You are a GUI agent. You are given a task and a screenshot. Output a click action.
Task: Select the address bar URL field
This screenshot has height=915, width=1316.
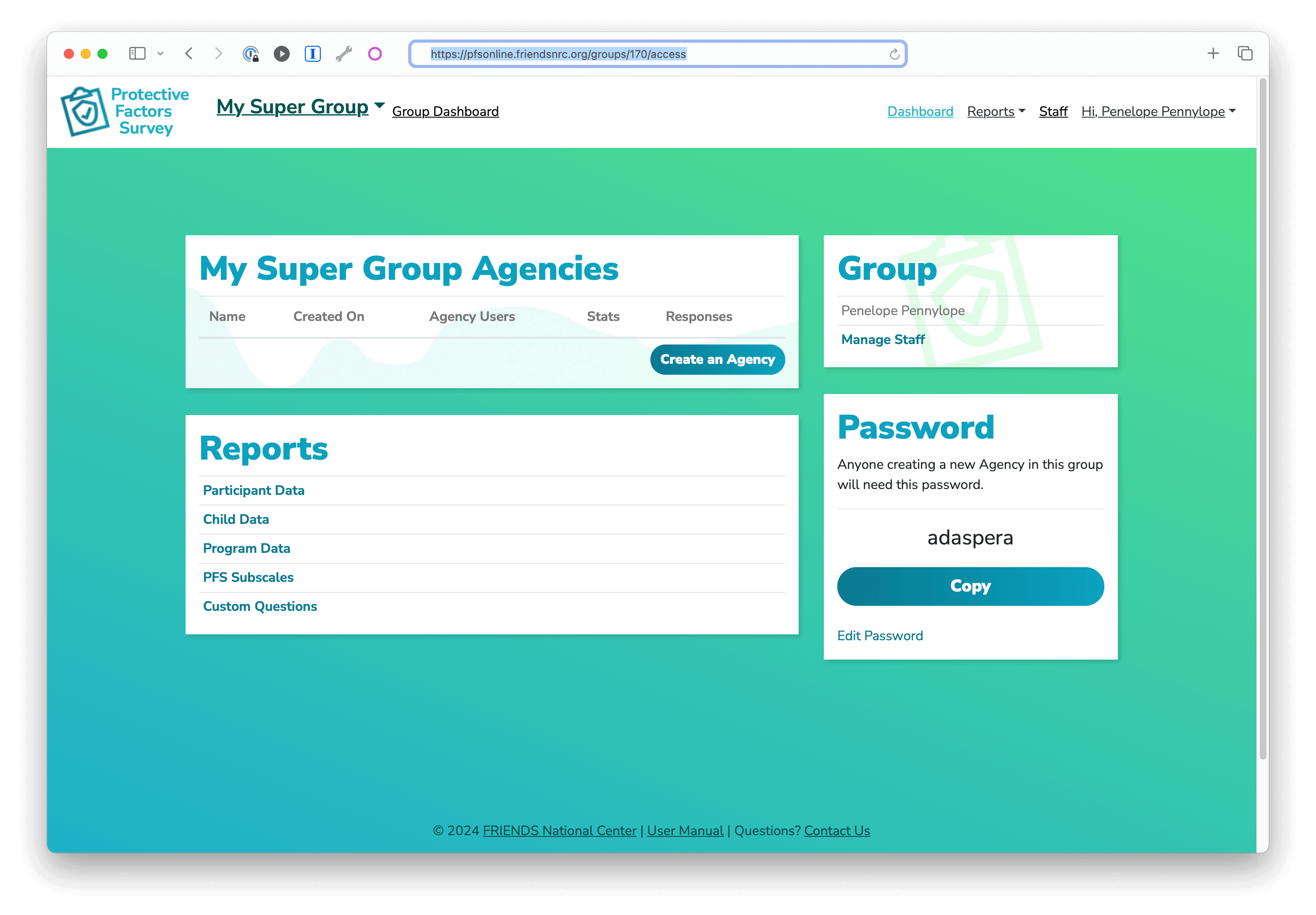[x=657, y=54]
